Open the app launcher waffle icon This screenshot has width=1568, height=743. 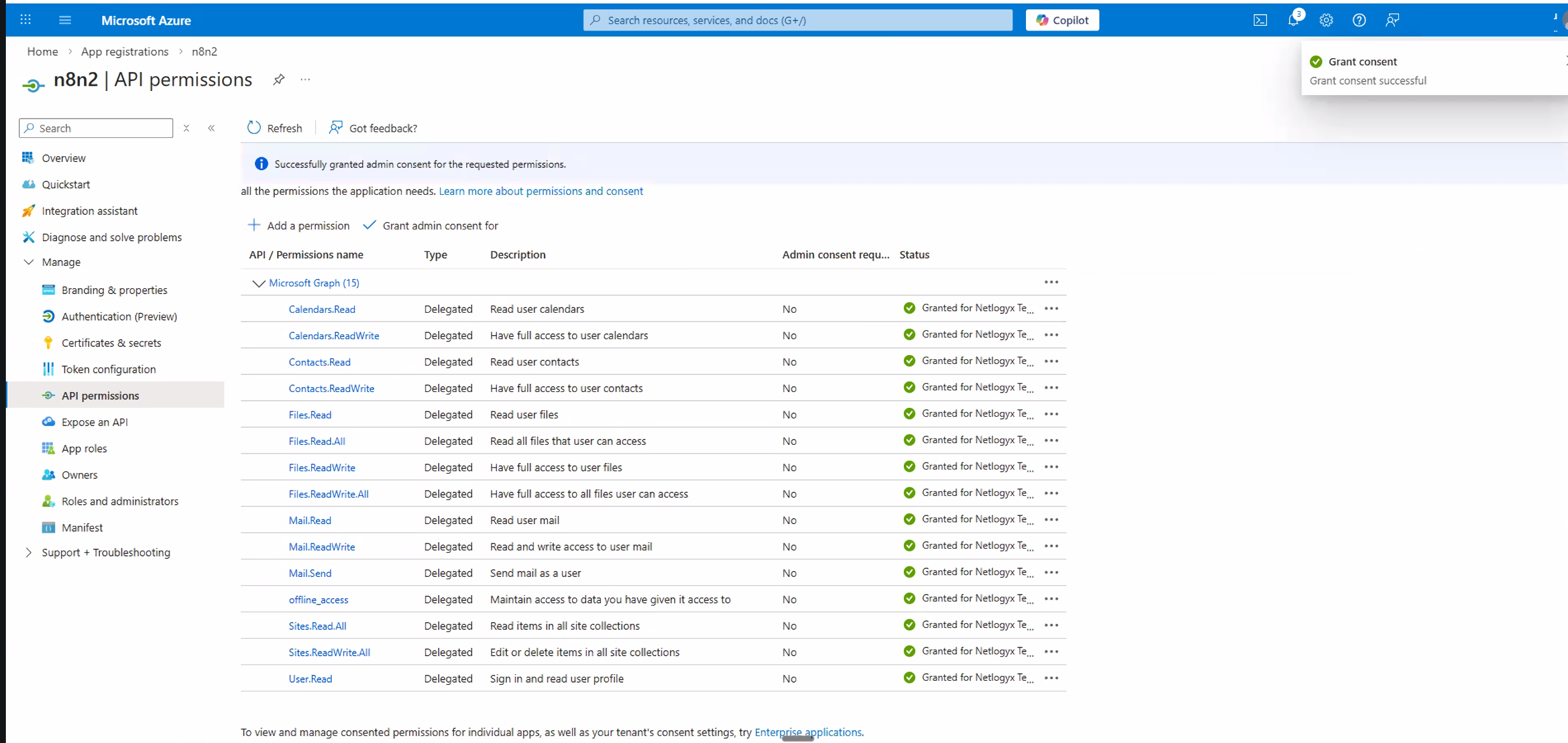click(x=25, y=19)
